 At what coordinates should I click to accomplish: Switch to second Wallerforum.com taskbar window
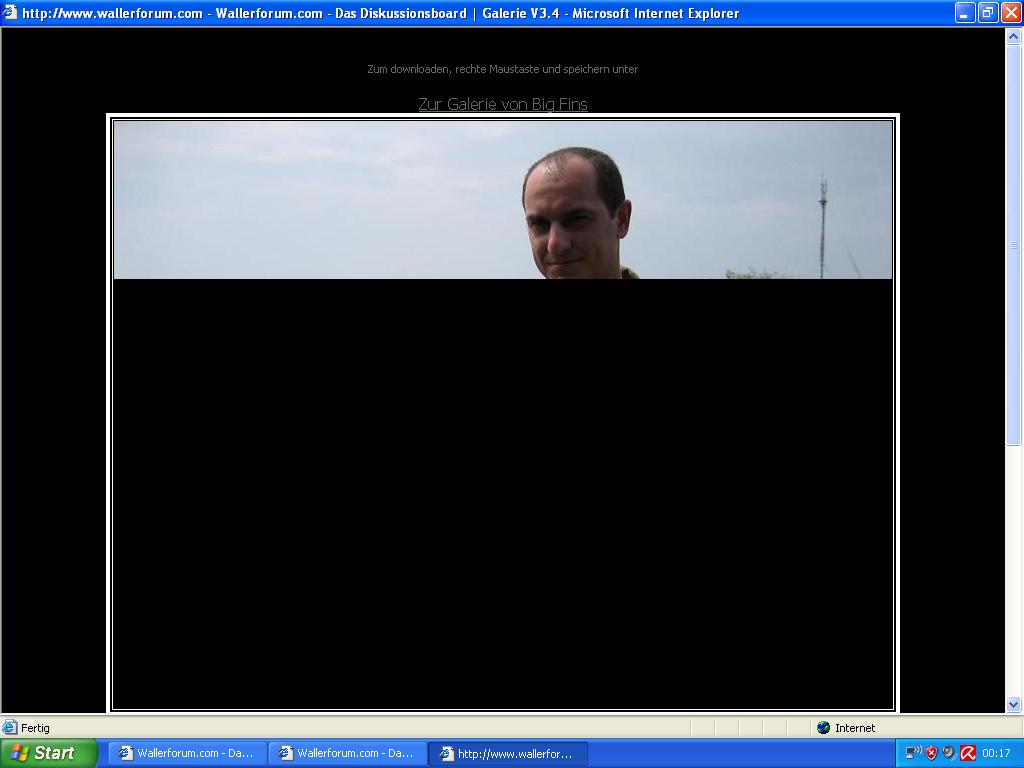347,753
